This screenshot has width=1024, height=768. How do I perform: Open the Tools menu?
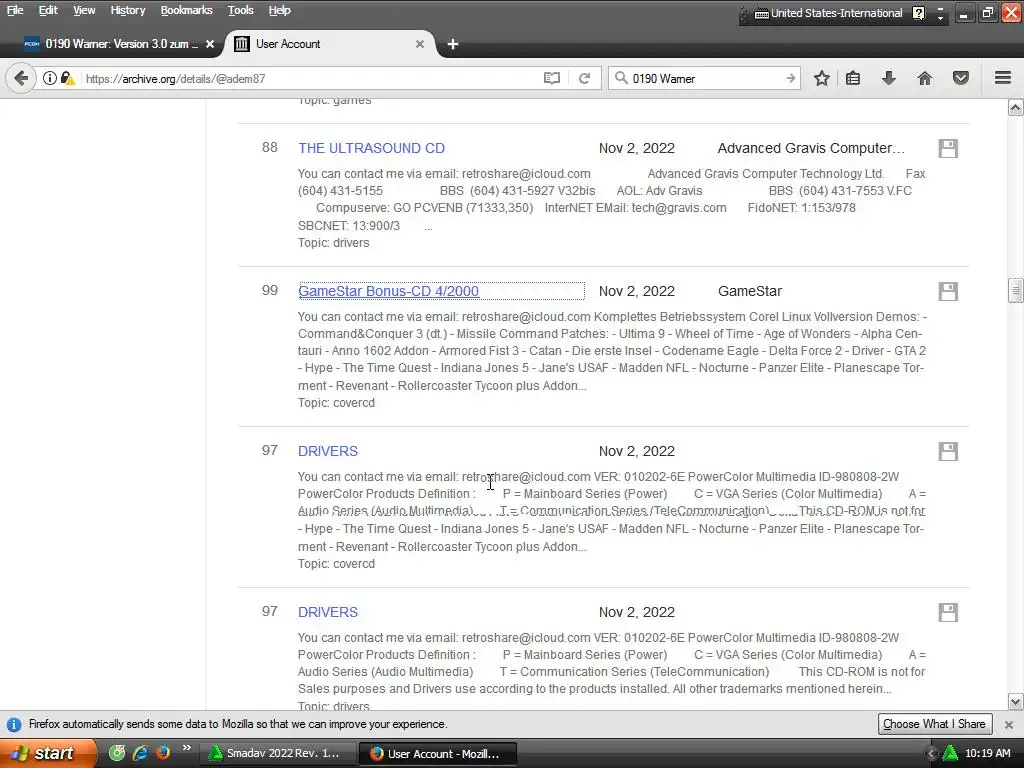[x=240, y=10]
